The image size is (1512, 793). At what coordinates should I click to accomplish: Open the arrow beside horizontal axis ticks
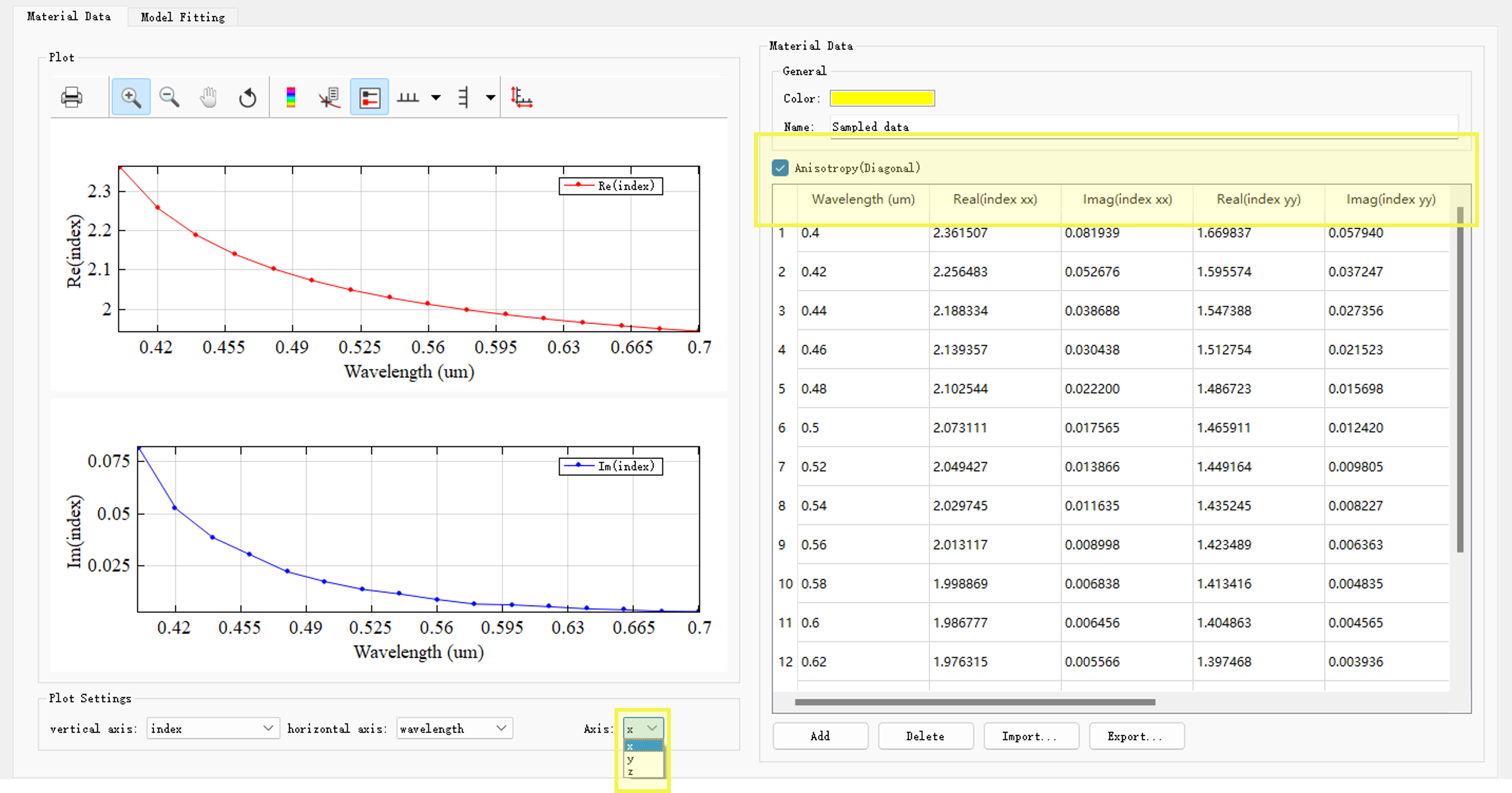point(436,97)
